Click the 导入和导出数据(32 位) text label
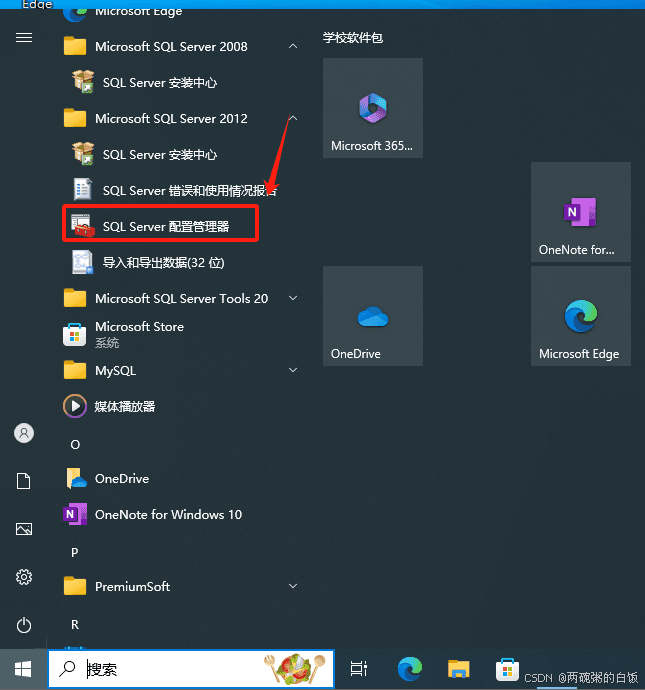The width and height of the screenshot is (645, 690). (x=163, y=263)
